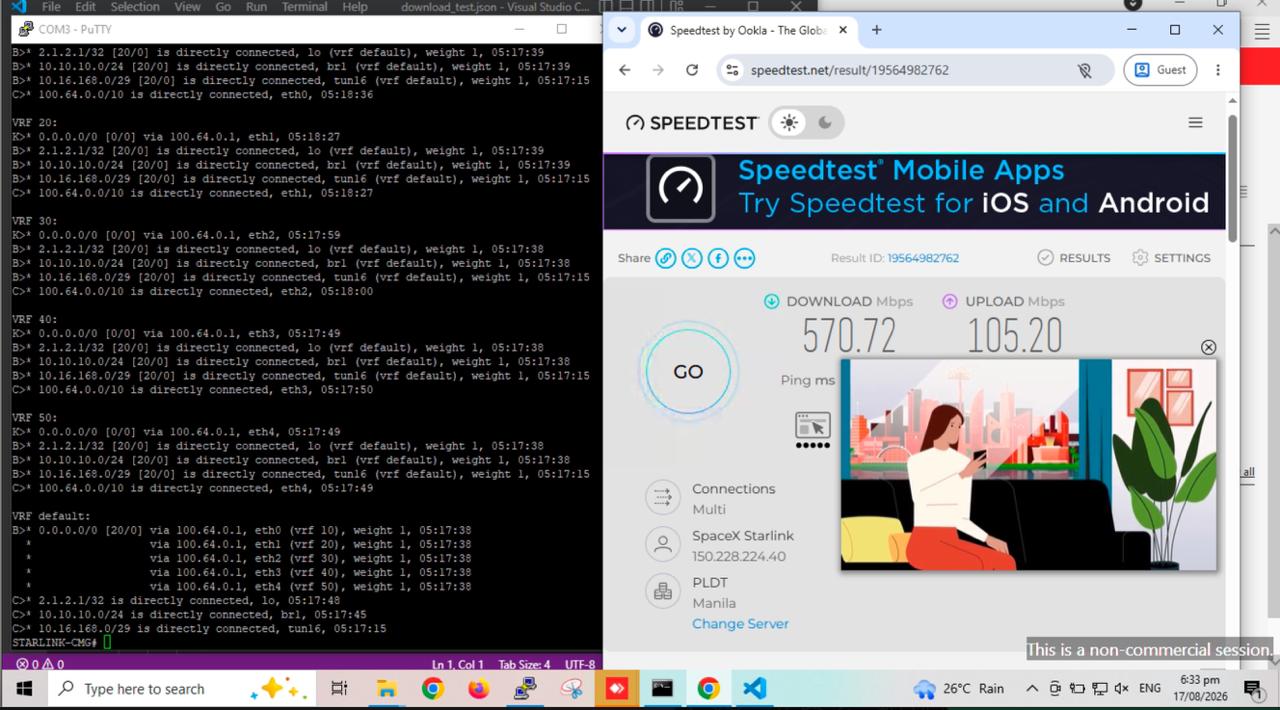Click the taskbar search box
Image resolution: width=1280 pixels, height=710 pixels.
tap(180, 689)
